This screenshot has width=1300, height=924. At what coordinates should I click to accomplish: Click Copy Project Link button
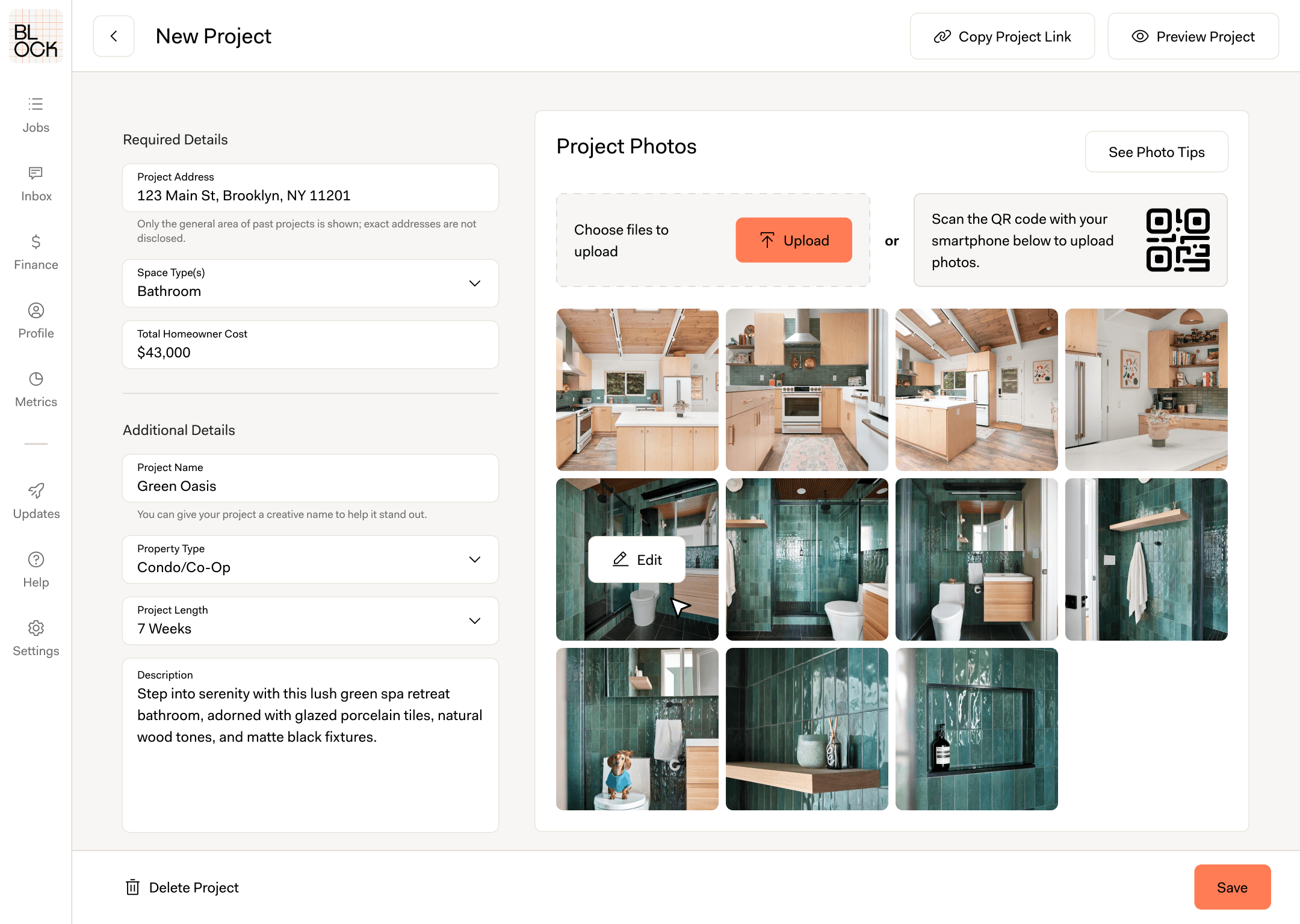[x=1002, y=37]
